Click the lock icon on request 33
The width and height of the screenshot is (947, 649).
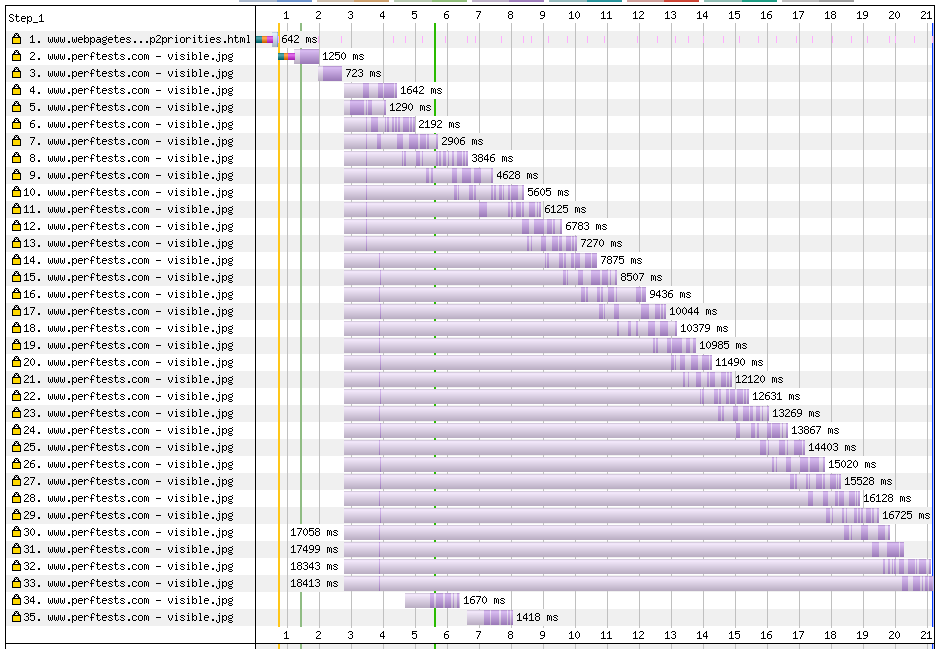(16, 583)
